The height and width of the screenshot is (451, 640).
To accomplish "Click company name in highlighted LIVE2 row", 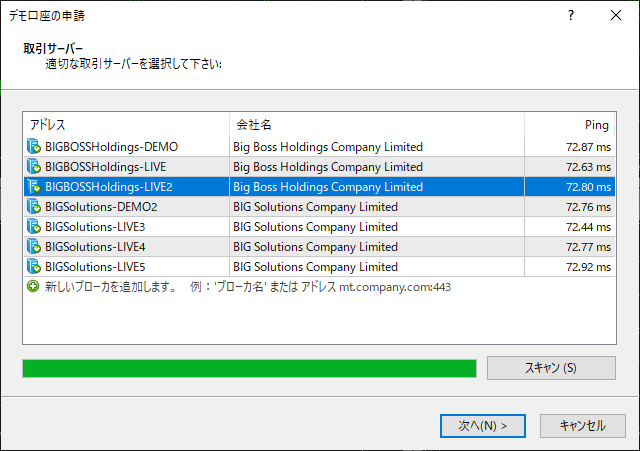I will (328, 187).
